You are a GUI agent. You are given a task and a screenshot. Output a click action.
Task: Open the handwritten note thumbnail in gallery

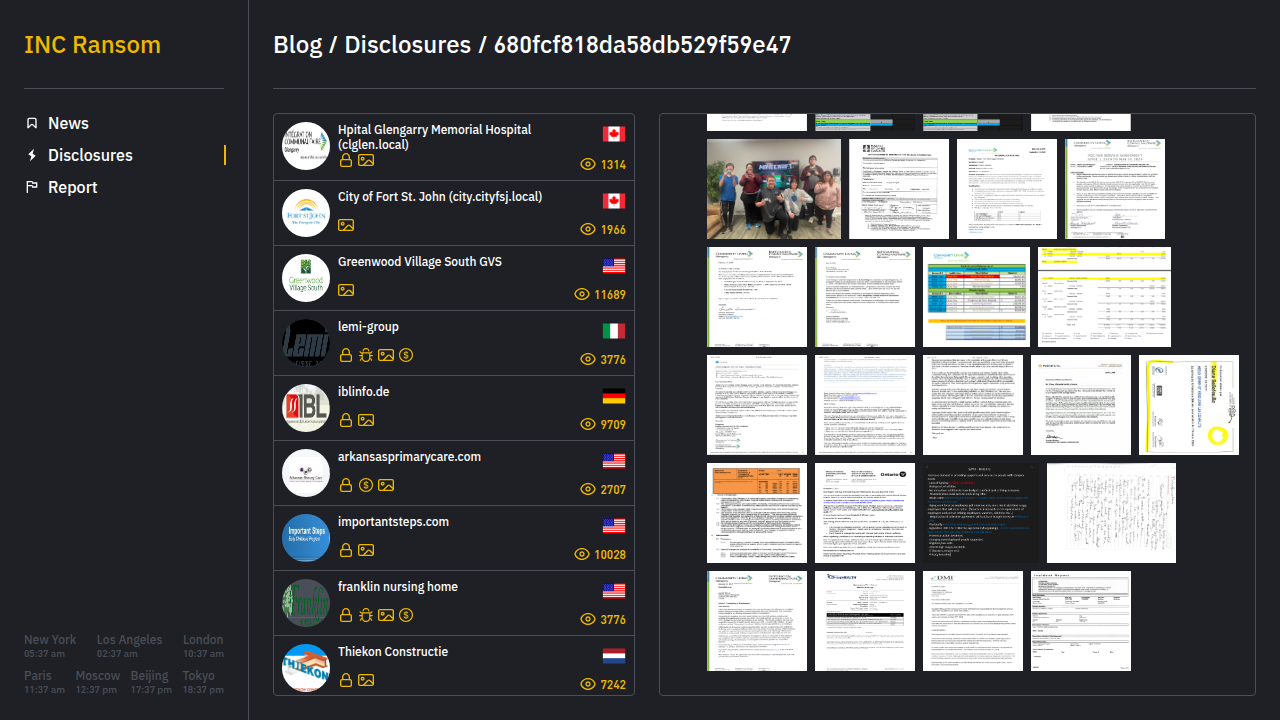pyautogui.click(x=1096, y=513)
